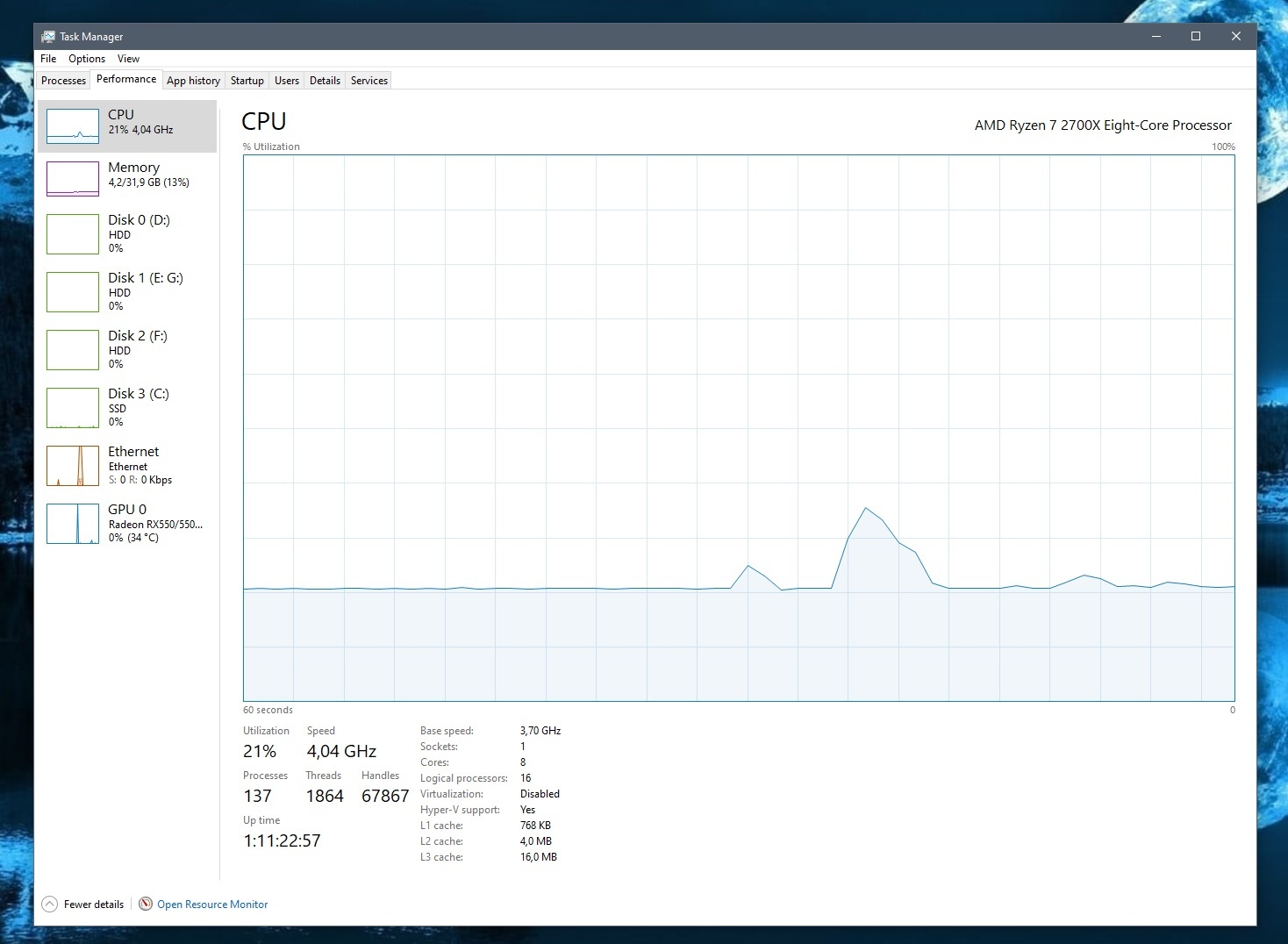Select the Ethernet mini graph thumbnail

(x=73, y=466)
